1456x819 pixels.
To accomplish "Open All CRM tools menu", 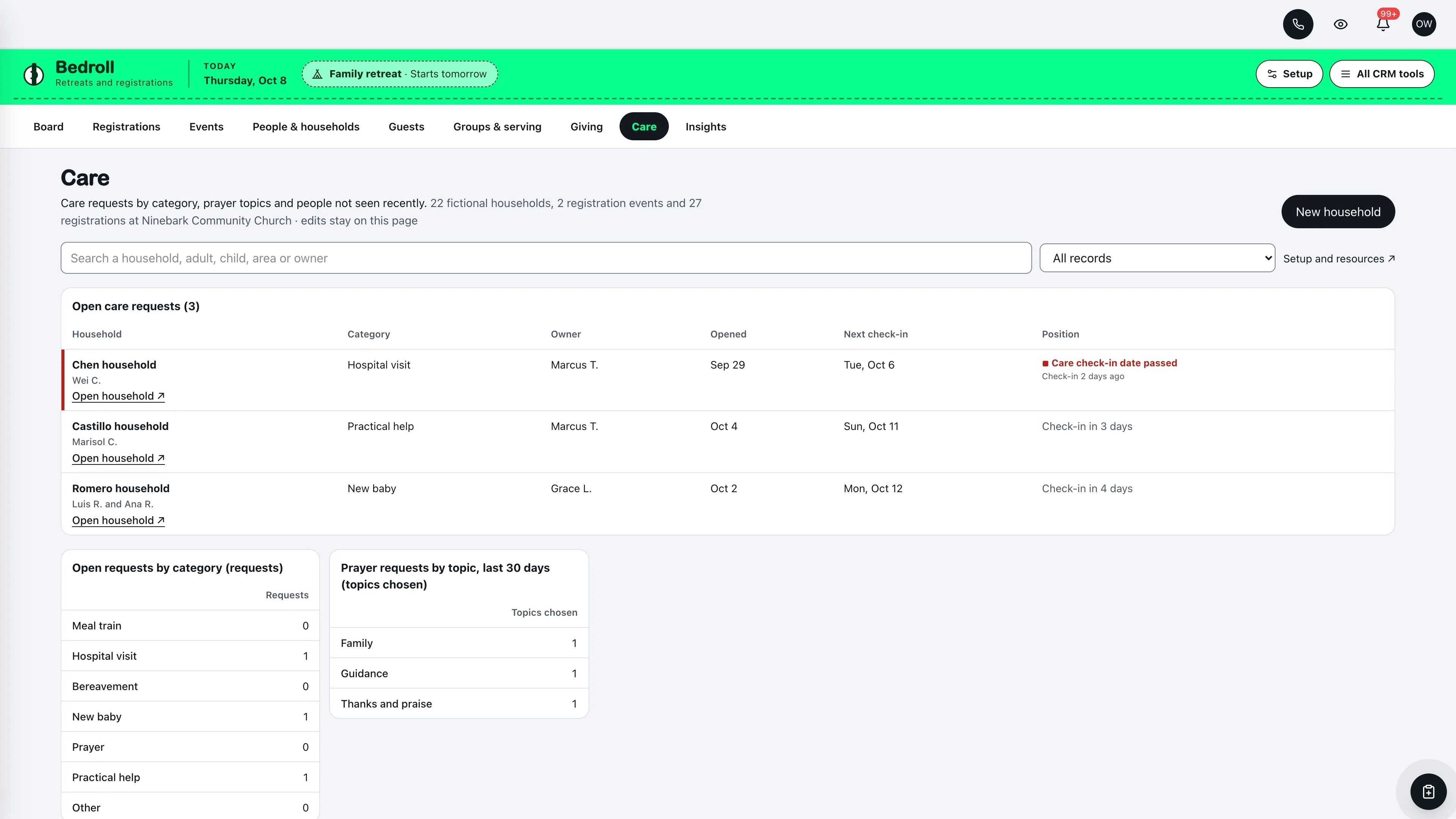I will click(x=1381, y=74).
